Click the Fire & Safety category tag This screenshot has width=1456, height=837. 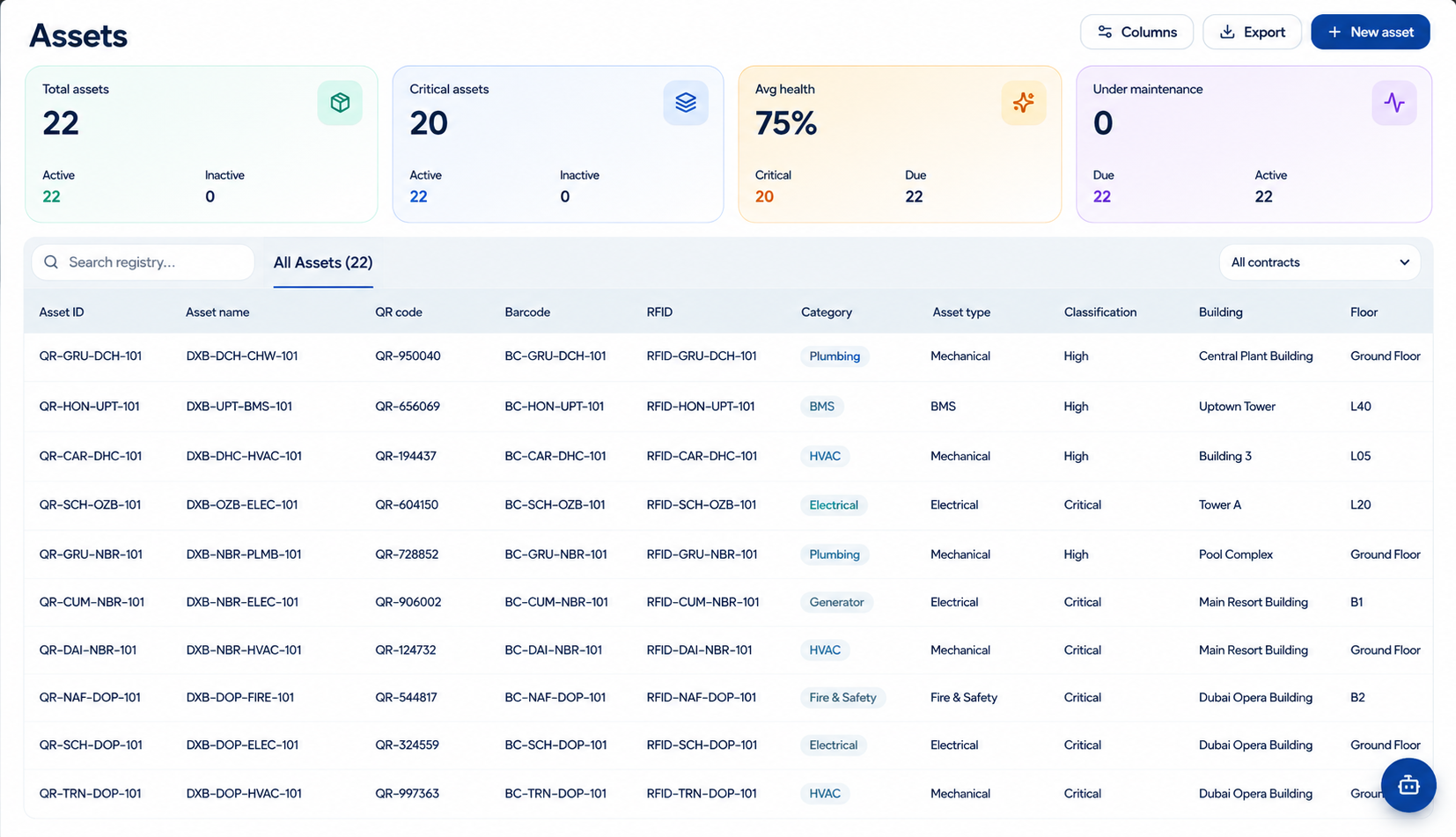tap(842, 698)
